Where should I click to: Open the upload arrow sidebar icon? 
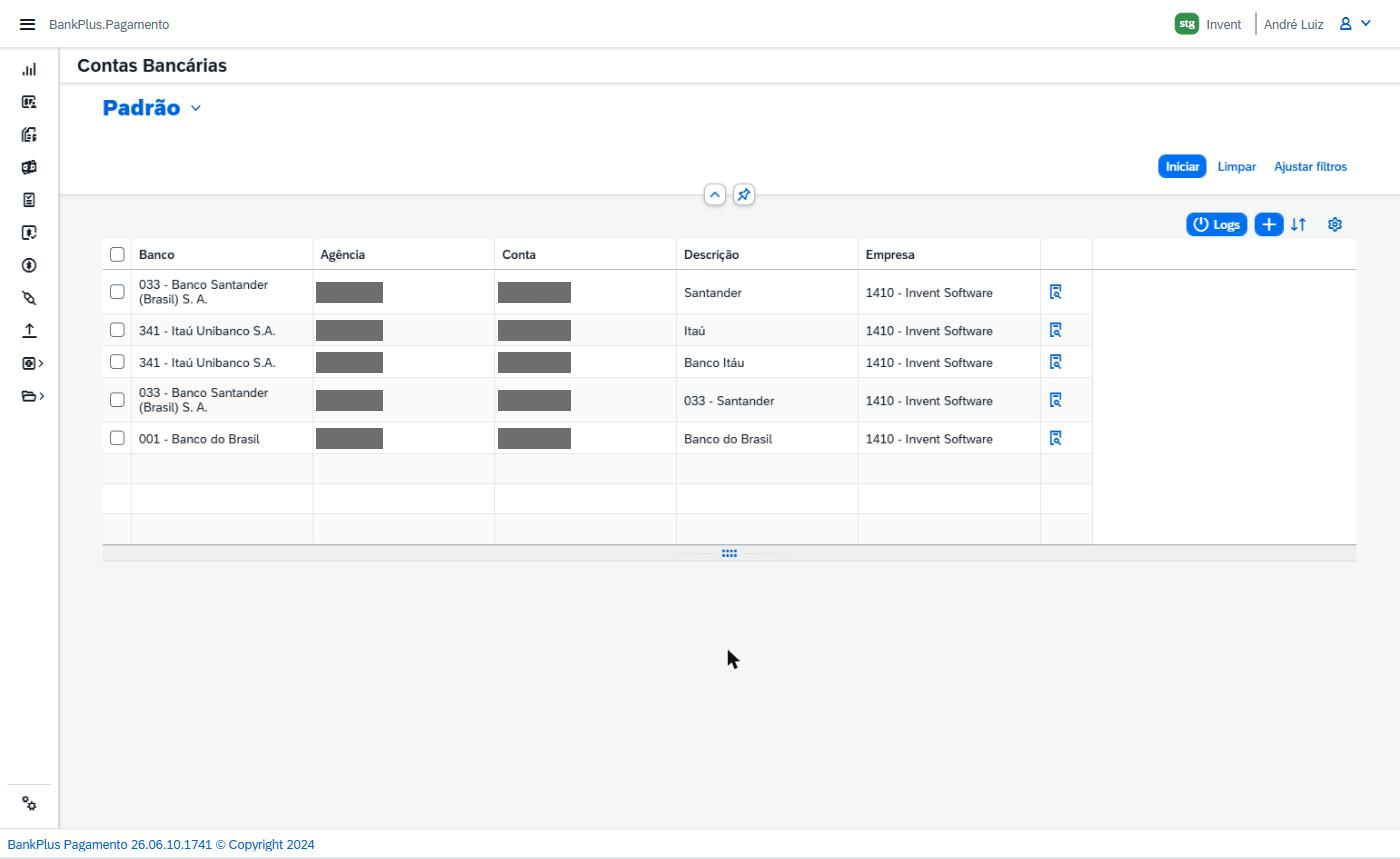[29, 331]
